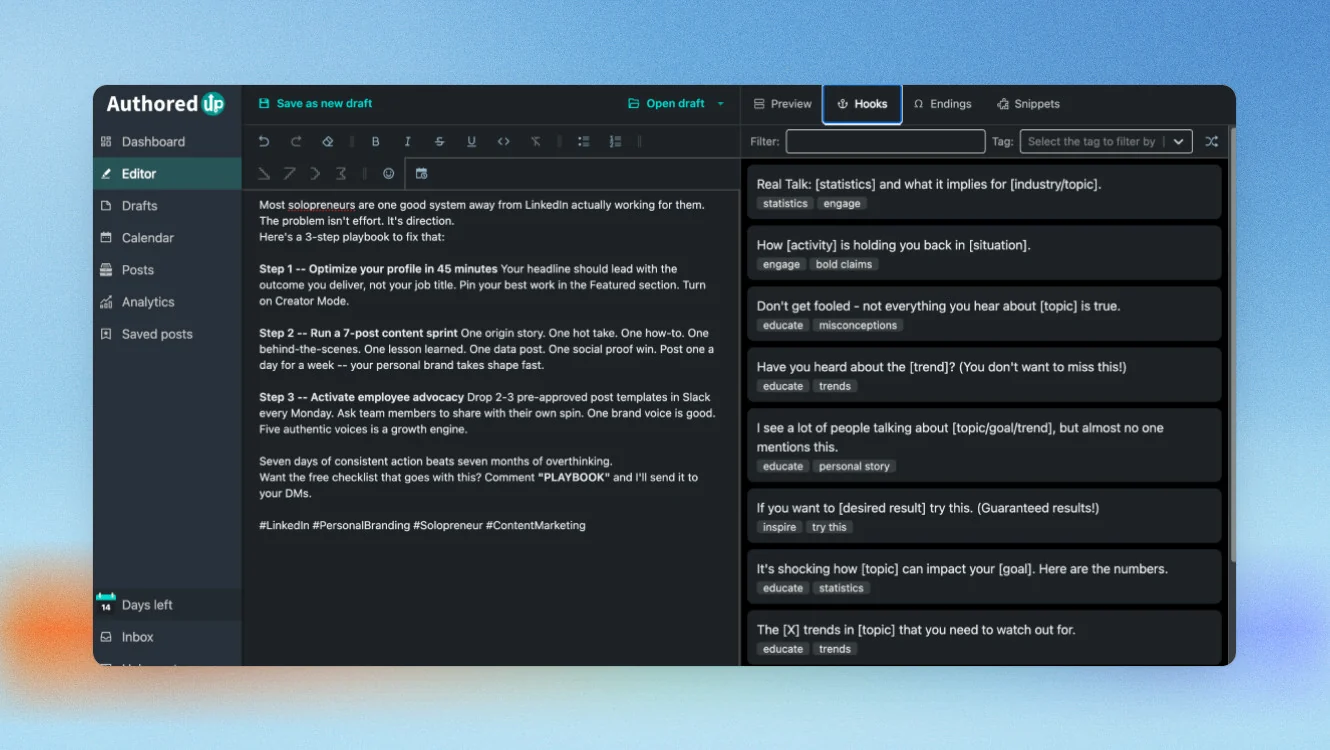Toggle code formatting with the angle brackets icon
The height and width of the screenshot is (750, 1330).
[504, 142]
